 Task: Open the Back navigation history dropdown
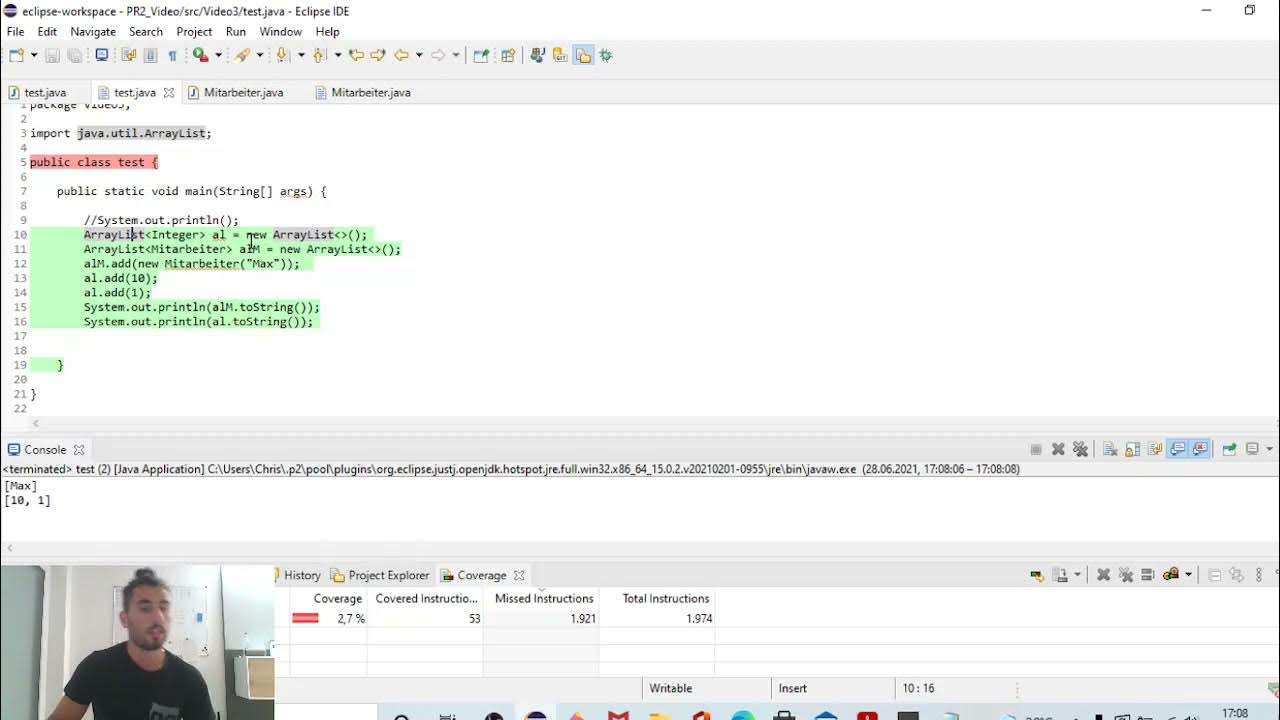(419, 56)
